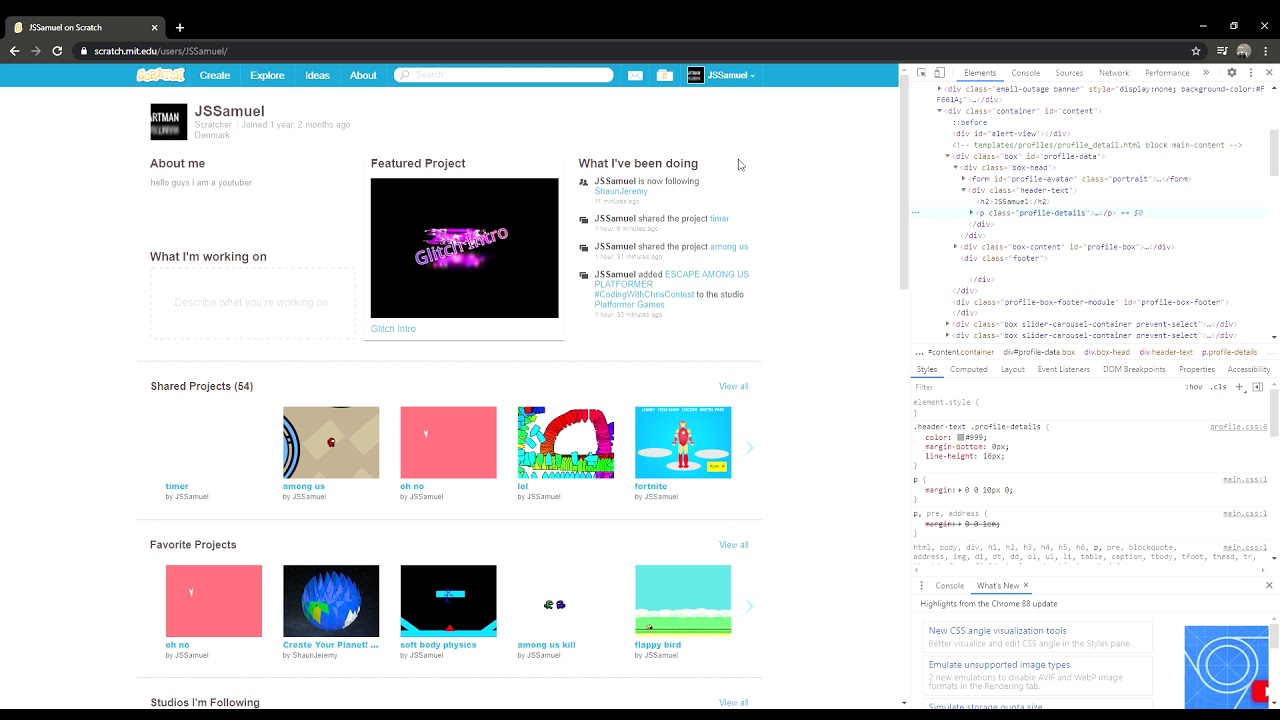Viewport: 1280px width, 720px height.
Task: Click the What I'm working on text box
Action: tap(252, 303)
